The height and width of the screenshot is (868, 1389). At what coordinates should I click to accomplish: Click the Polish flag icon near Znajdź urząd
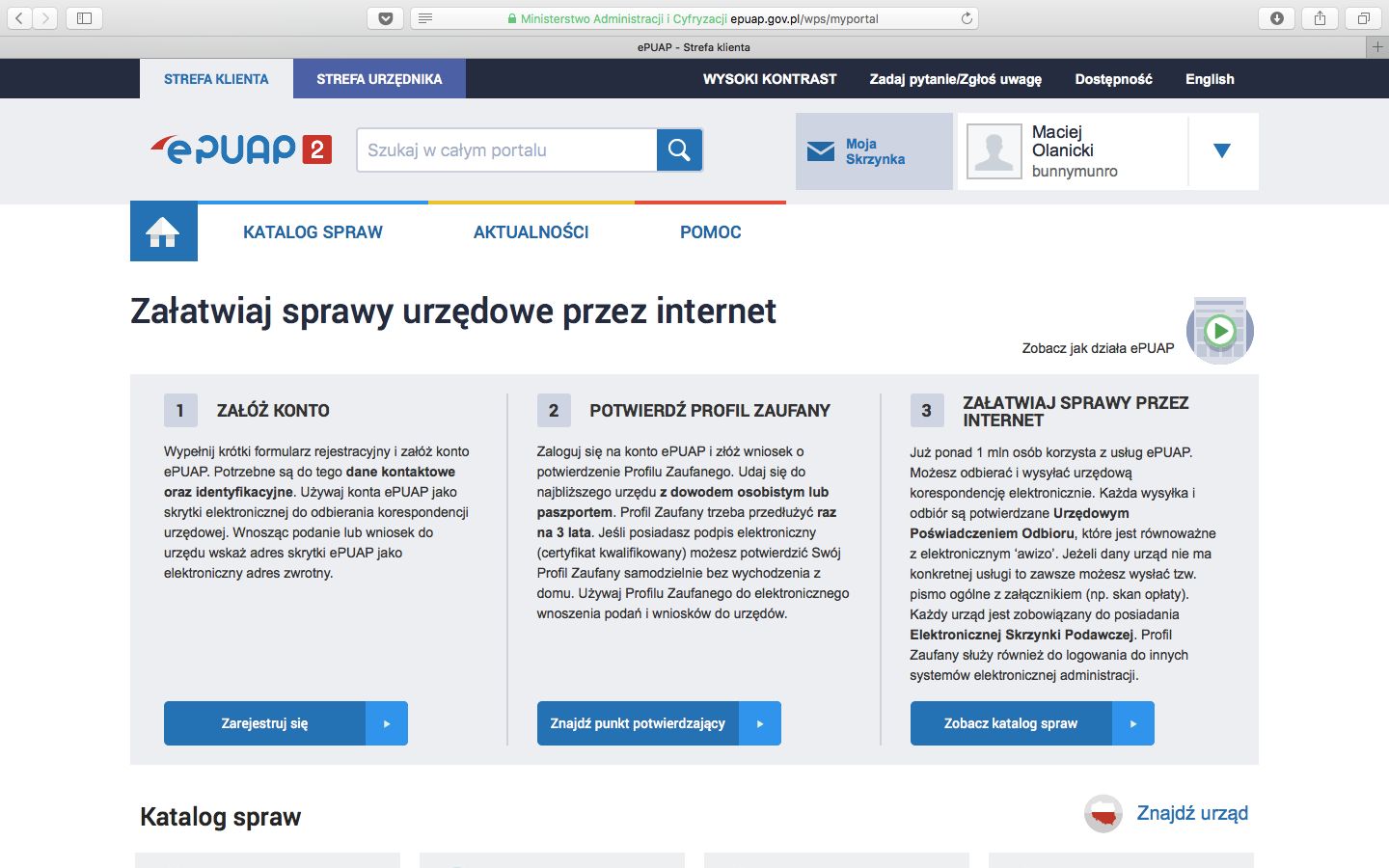1103,814
